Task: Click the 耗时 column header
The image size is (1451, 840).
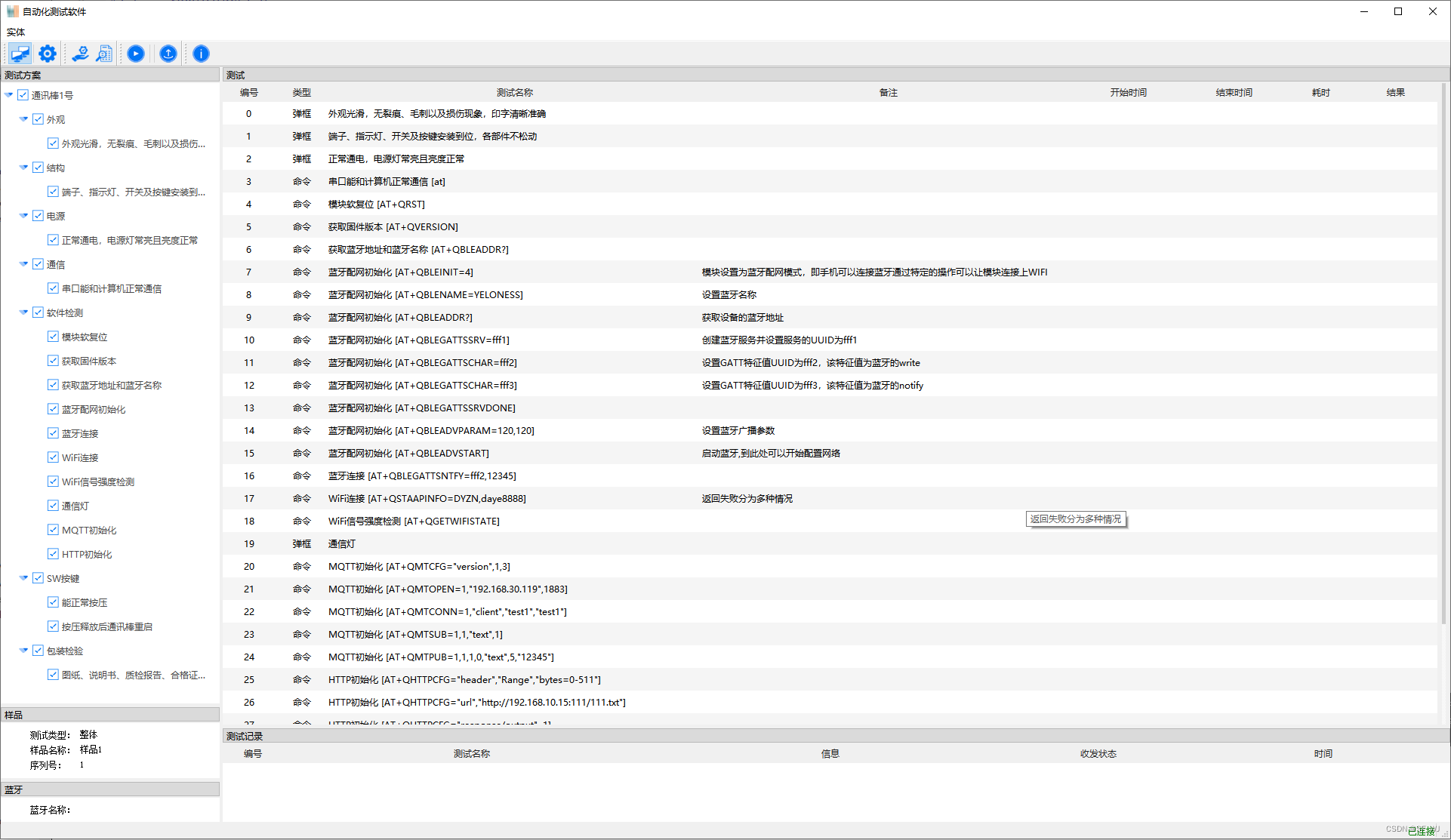Action: (x=1321, y=92)
